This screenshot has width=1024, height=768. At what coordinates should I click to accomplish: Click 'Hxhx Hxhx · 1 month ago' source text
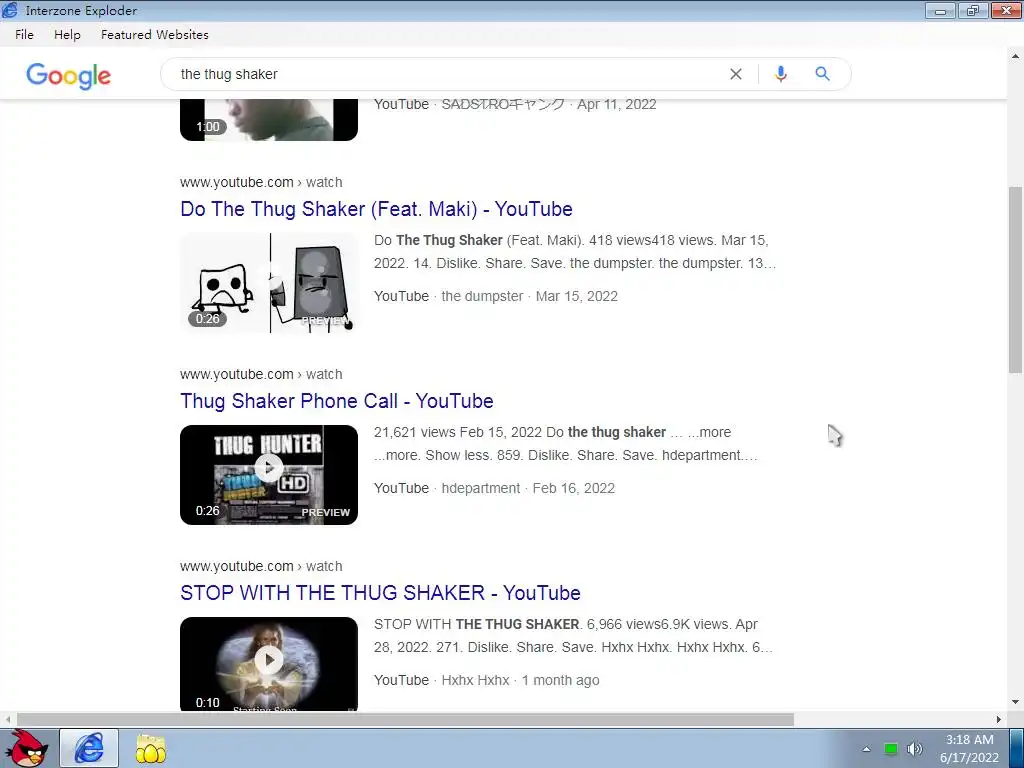pyautogui.click(x=520, y=680)
